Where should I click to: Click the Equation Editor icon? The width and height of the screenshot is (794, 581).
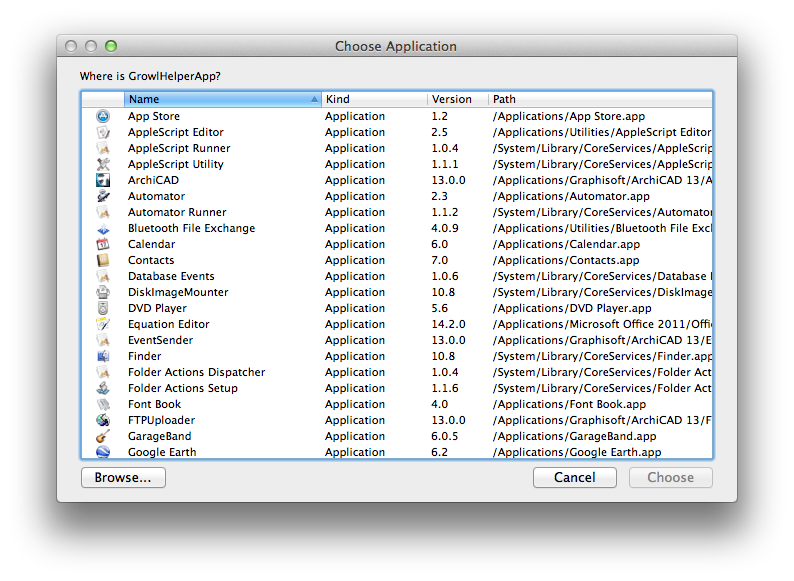tap(103, 324)
